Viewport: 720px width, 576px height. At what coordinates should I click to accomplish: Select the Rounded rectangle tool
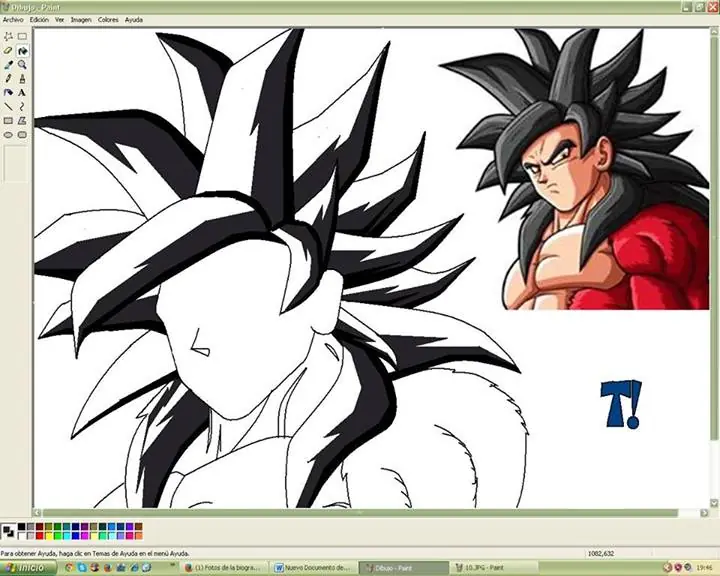pyautogui.click(x=22, y=135)
